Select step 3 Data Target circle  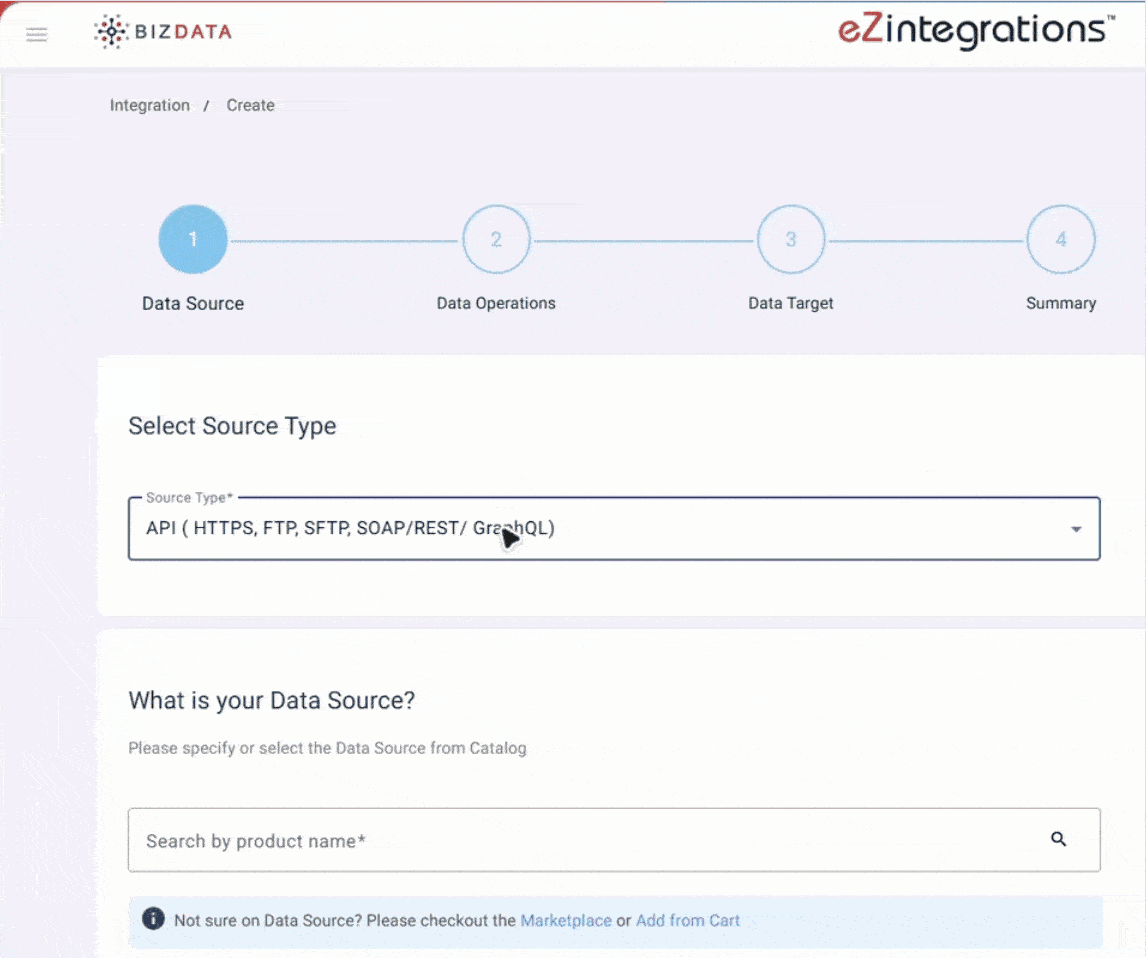pos(791,239)
